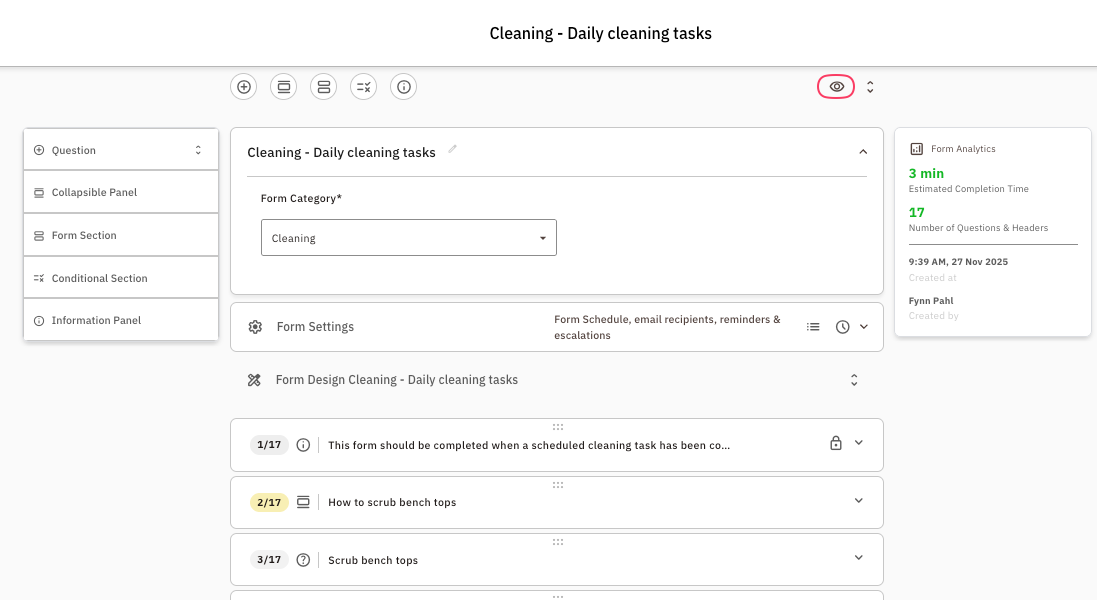
Task: Click the Form Design tools icon
Action: [254, 380]
